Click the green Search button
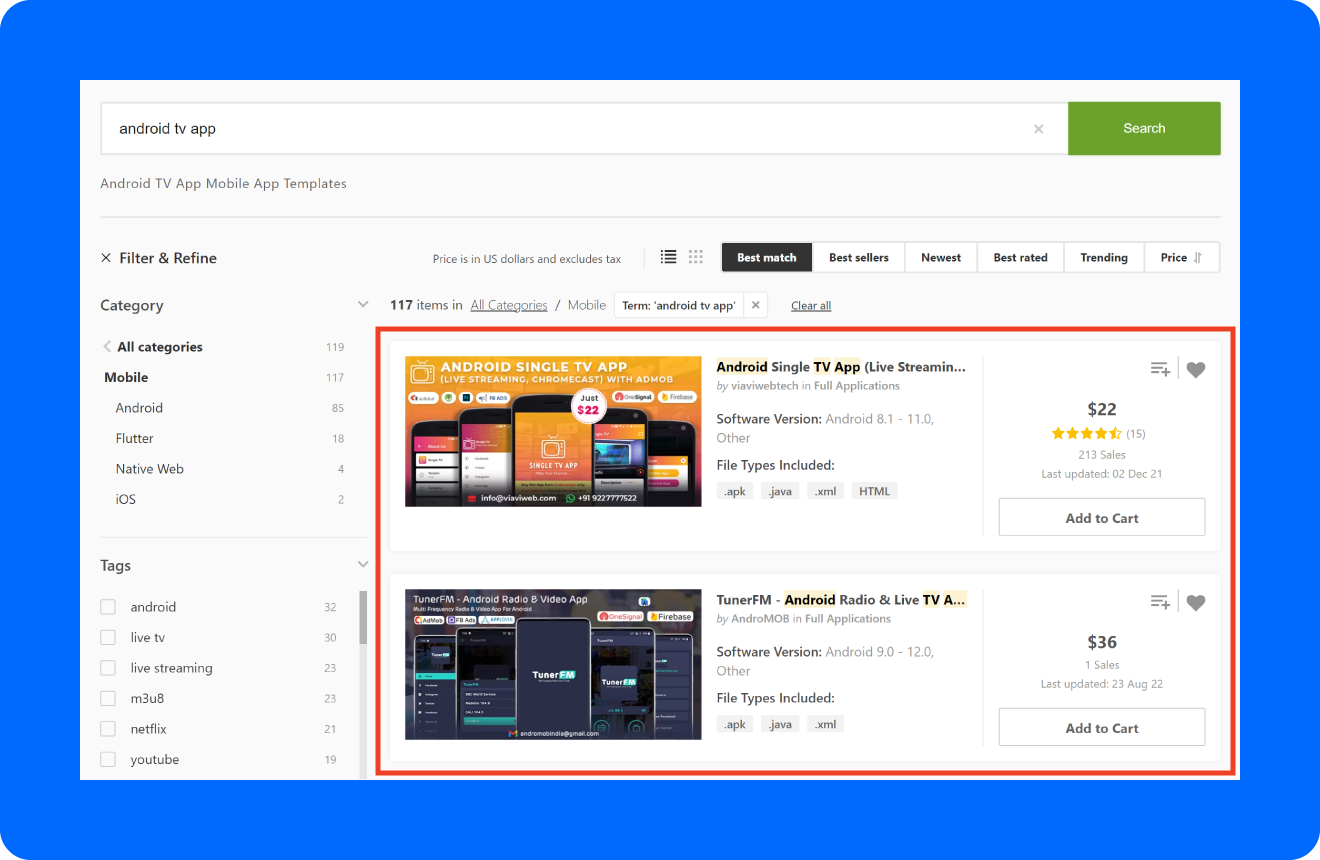Image resolution: width=1320 pixels, height=860 pixels. [x=1144, y=128]
